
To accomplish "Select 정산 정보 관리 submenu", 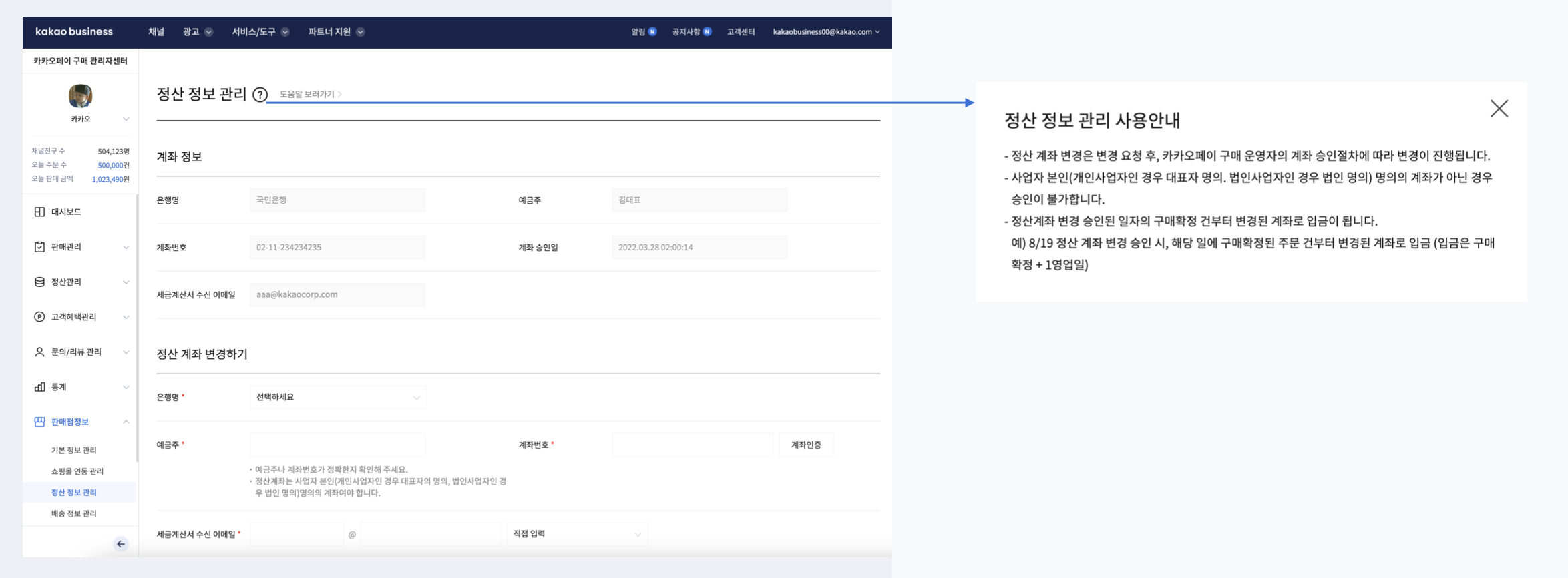I will click(x=74, y=492).
